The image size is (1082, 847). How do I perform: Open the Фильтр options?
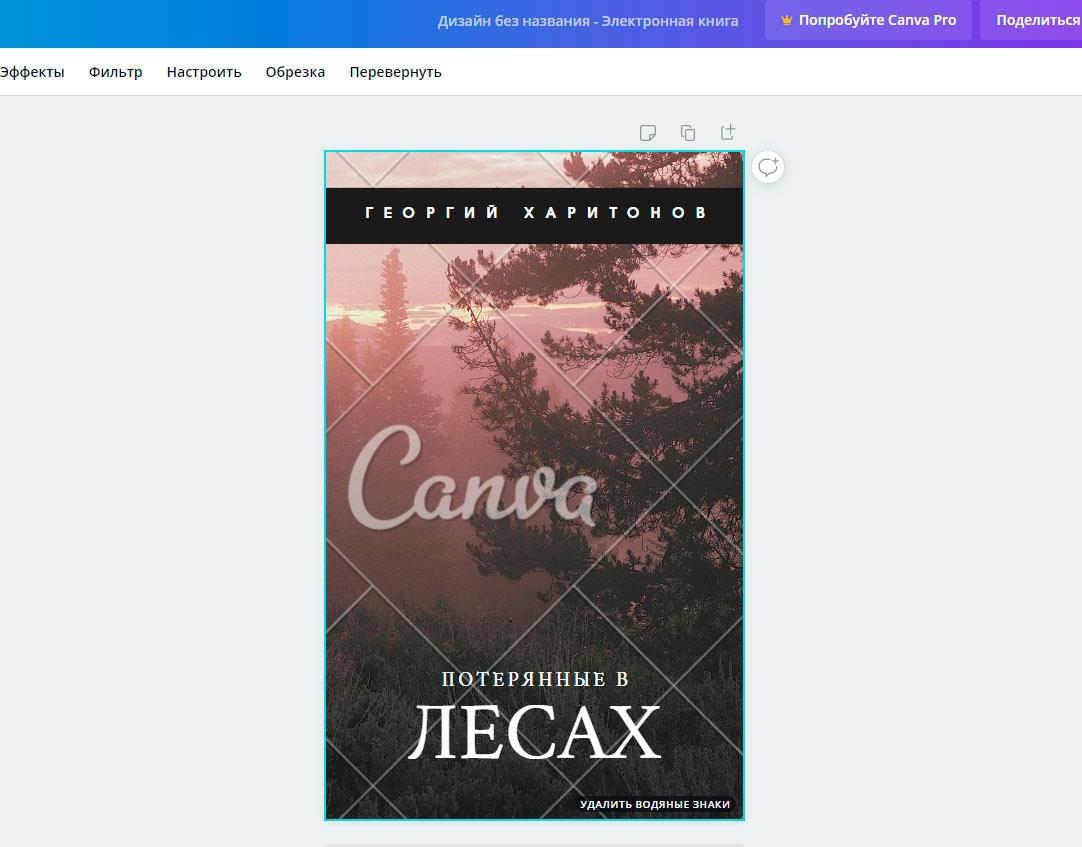point(115,72)
